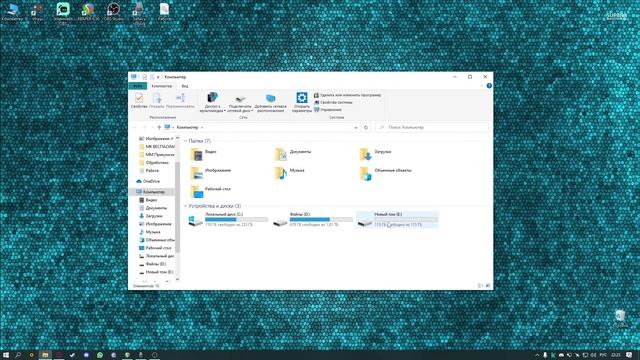The width and height of the screenshot is (640, 360).
Task: Click Добавить сетевое расположение icon
Action: click(x=270, y=103)
